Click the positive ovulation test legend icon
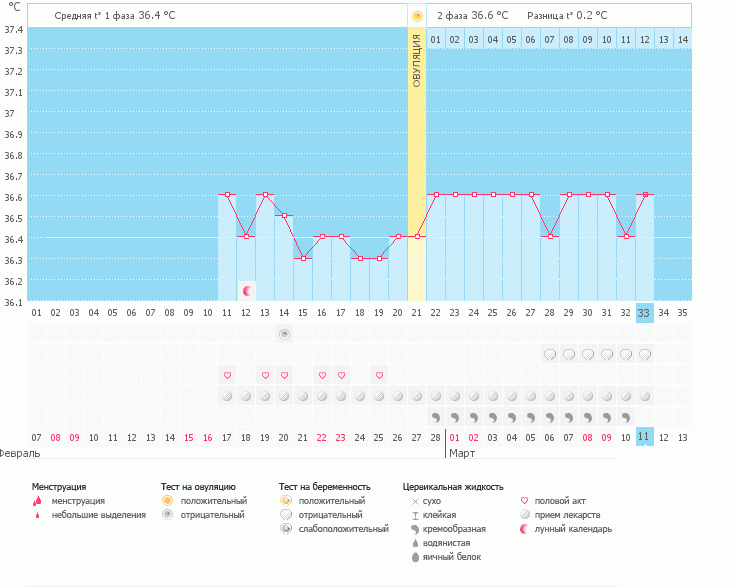The height and width of the screenshot is (587, 730). pos(168,501)
